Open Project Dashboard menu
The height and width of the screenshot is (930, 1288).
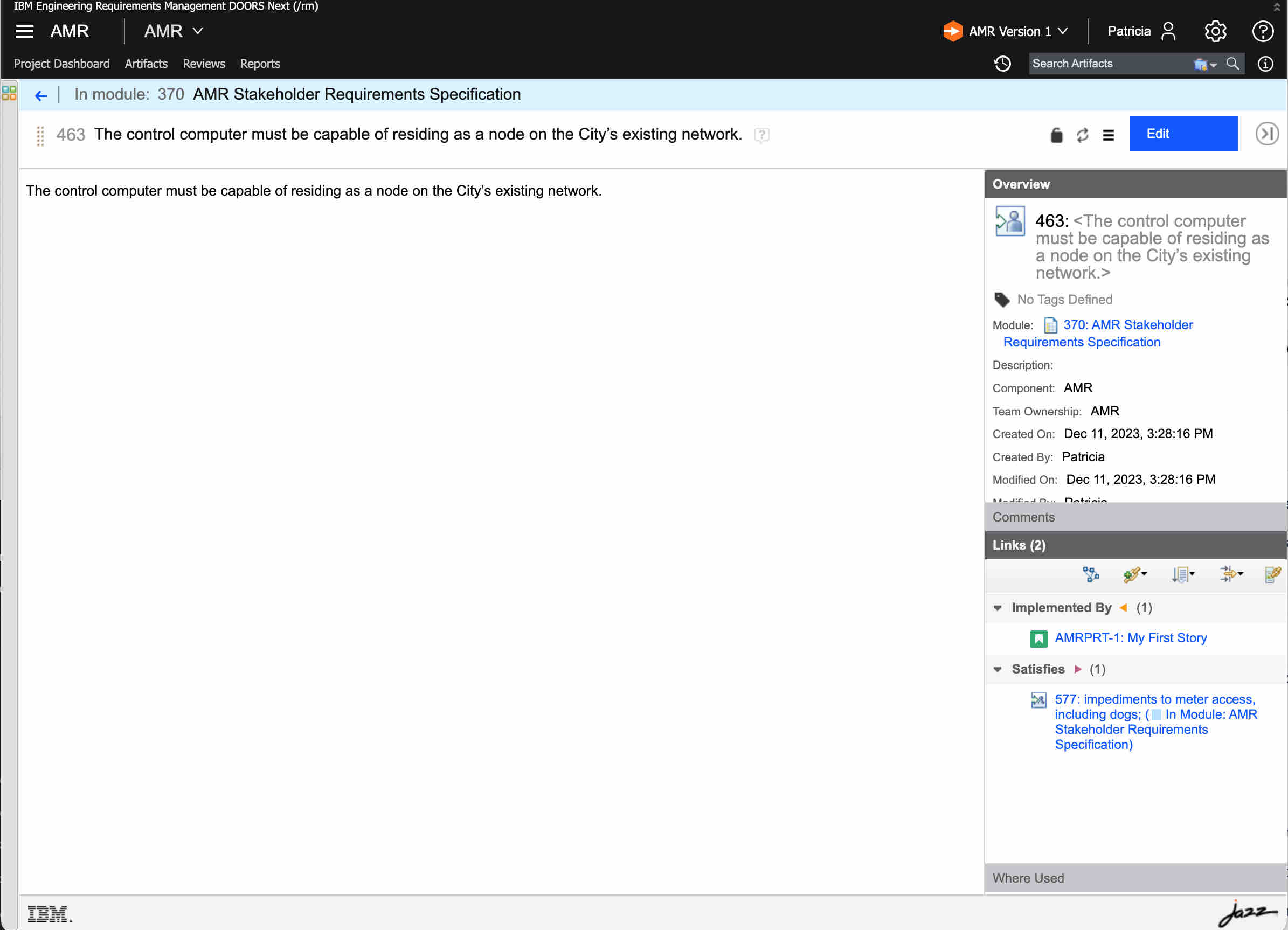(x=61, y=64)
